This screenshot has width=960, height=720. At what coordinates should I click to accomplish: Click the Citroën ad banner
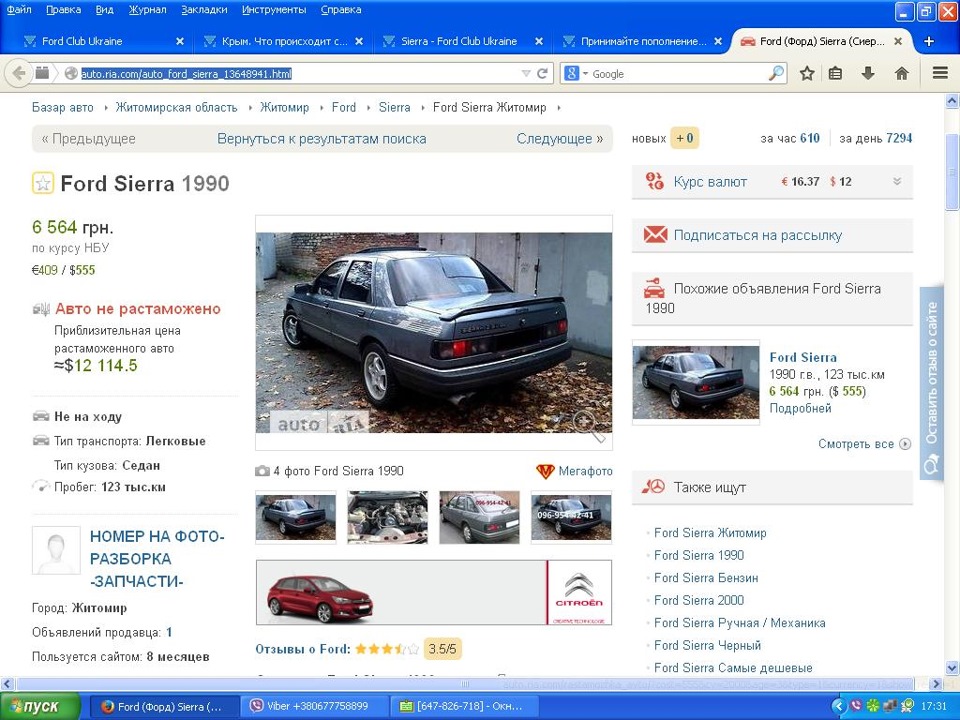(x=433, y=592)
